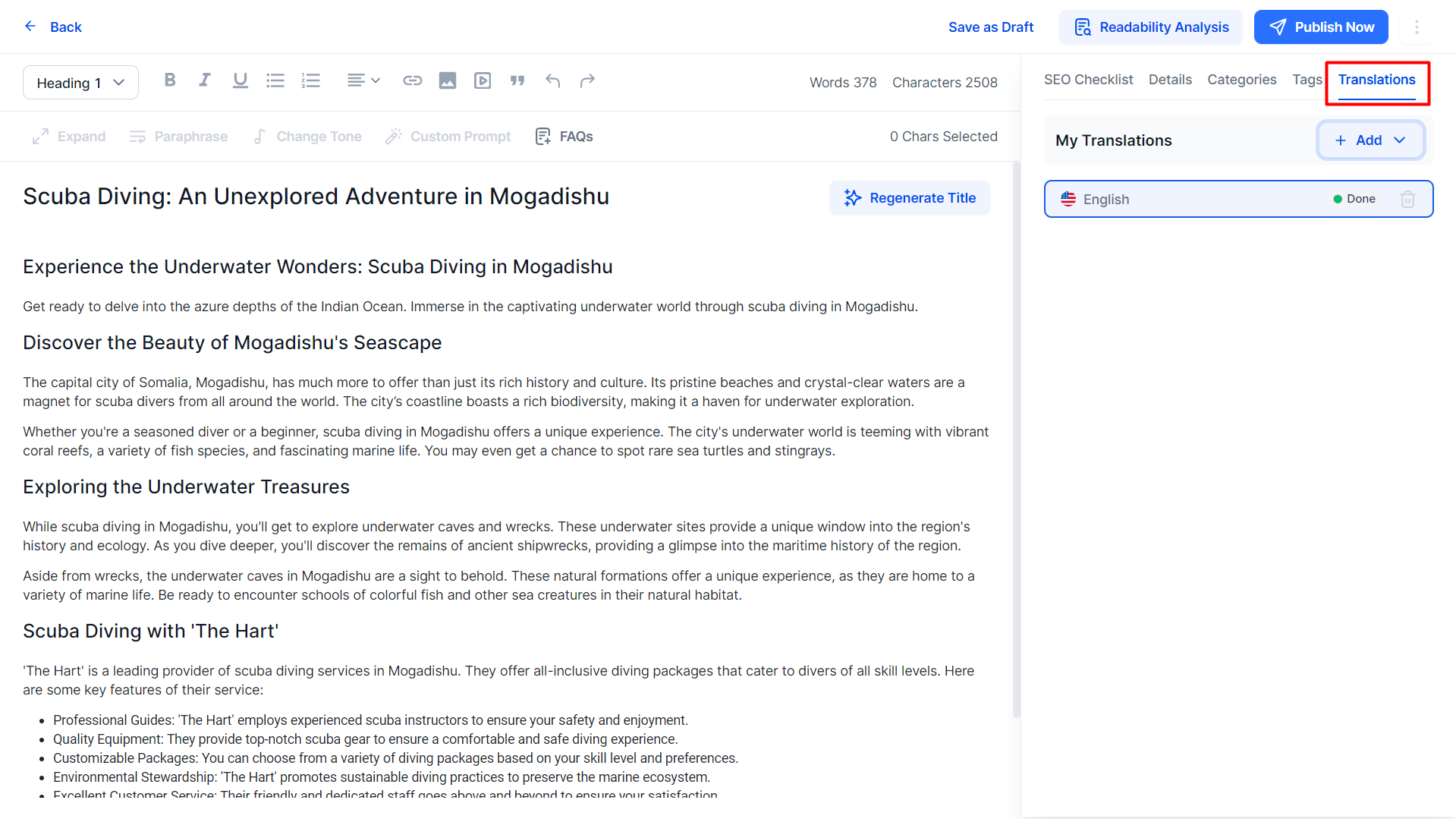Click the Paraphrase tool
This screenshot has width=1456, height=819.
coord(179,137)
